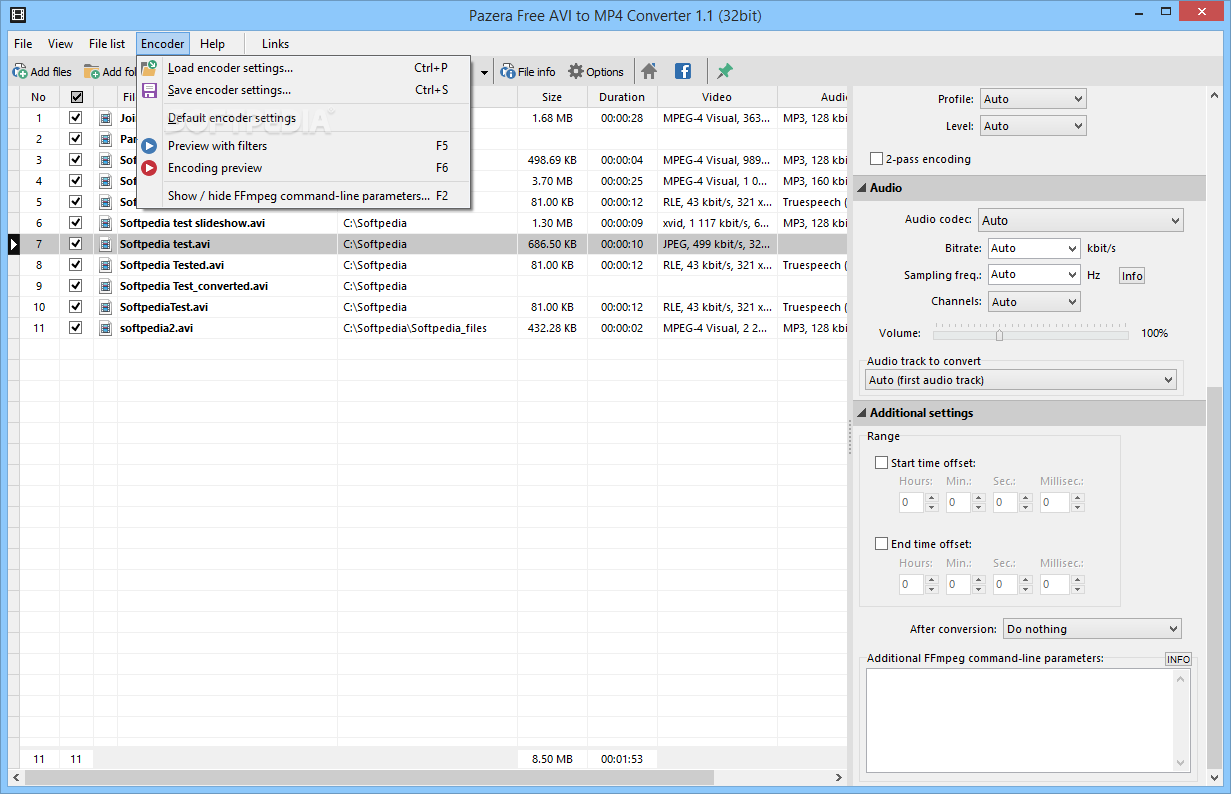
Task: Click the film icon in title bar
Action: (18, 15)
